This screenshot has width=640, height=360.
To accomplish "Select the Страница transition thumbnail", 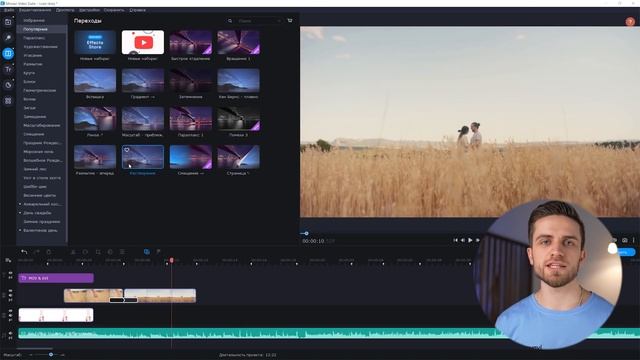I will pyautogui.click(x=238, y=157).
